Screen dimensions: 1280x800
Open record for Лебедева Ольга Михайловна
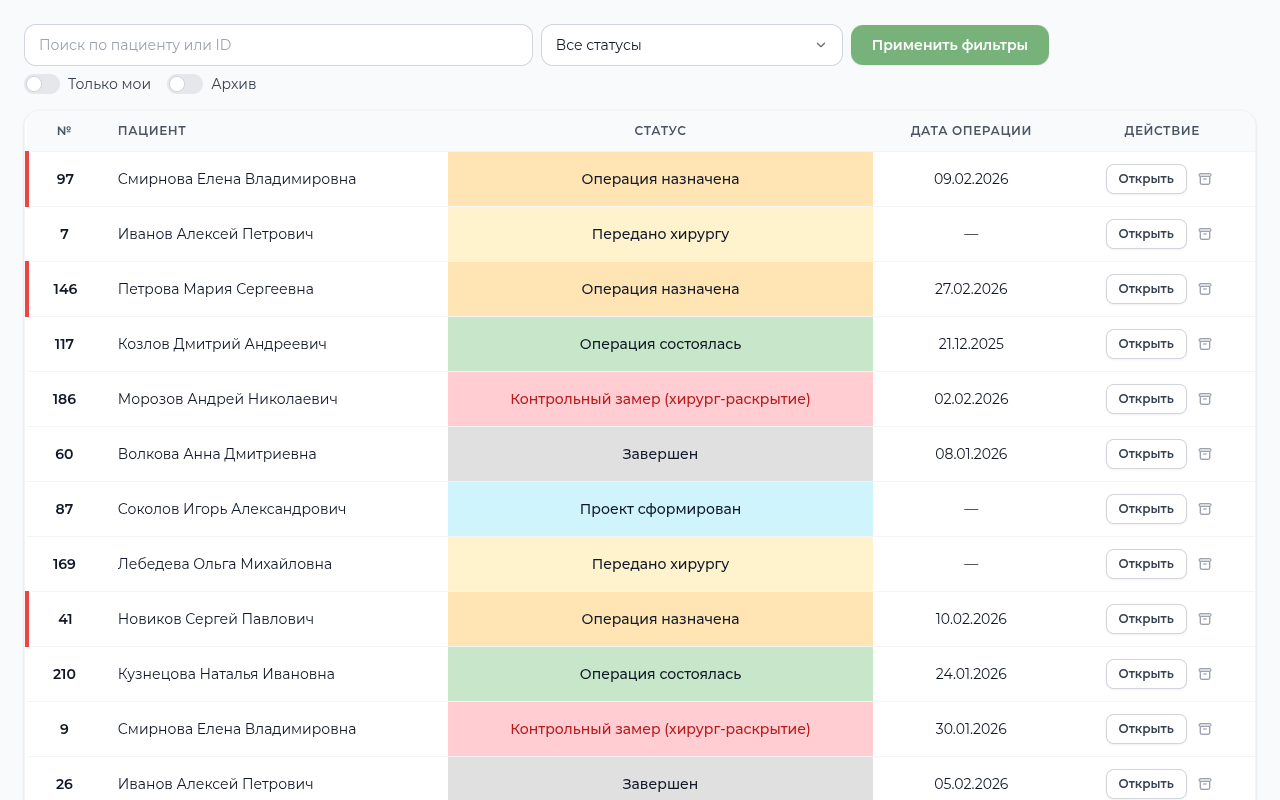pos(1145,564)
